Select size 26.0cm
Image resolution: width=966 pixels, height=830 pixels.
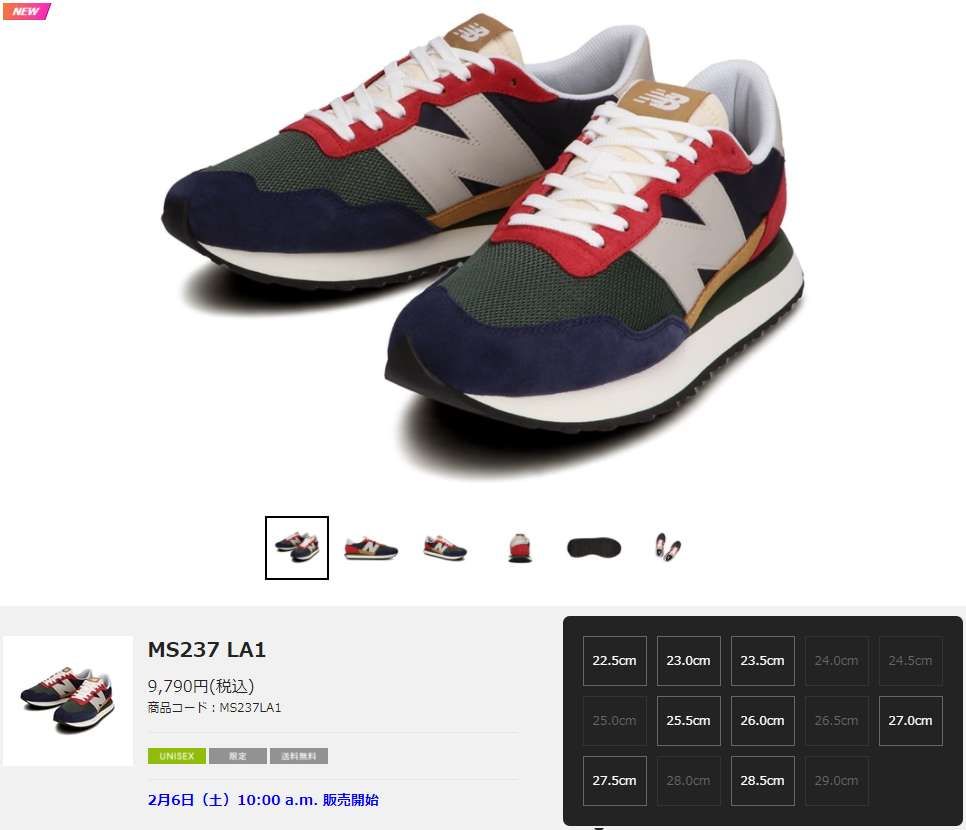pyautogui.click(x=762, y=720)
